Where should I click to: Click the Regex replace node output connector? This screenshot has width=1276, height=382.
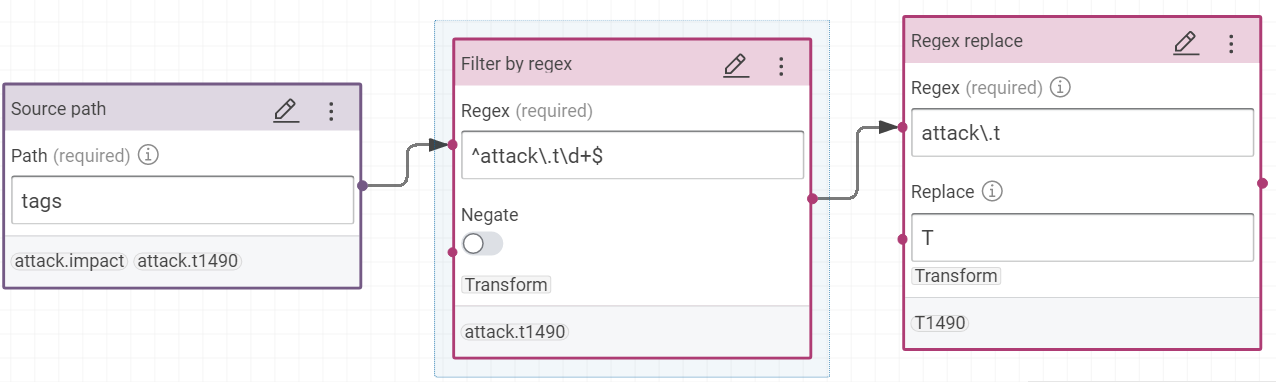1262,183
